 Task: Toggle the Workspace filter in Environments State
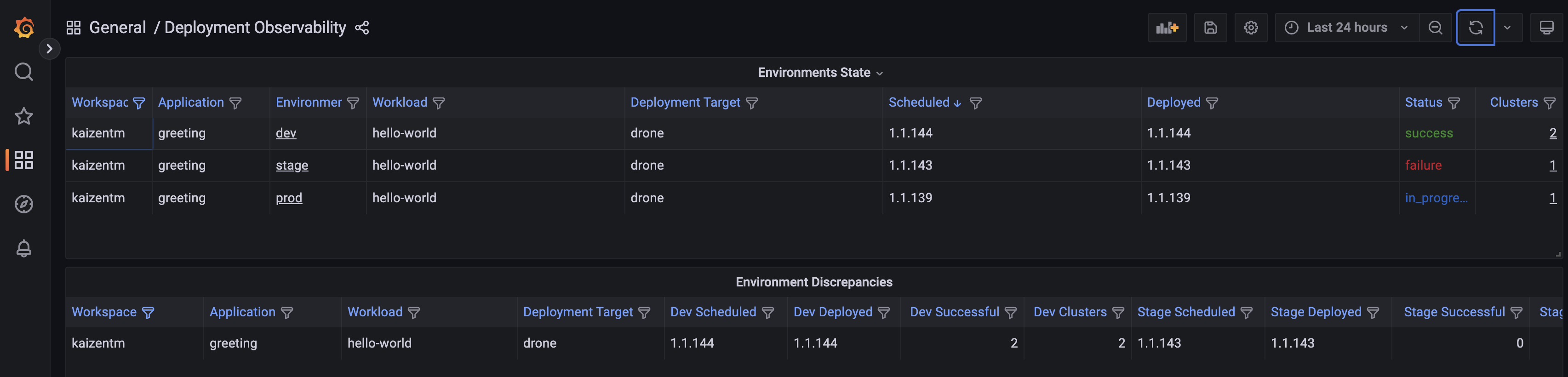click(139, 103)
